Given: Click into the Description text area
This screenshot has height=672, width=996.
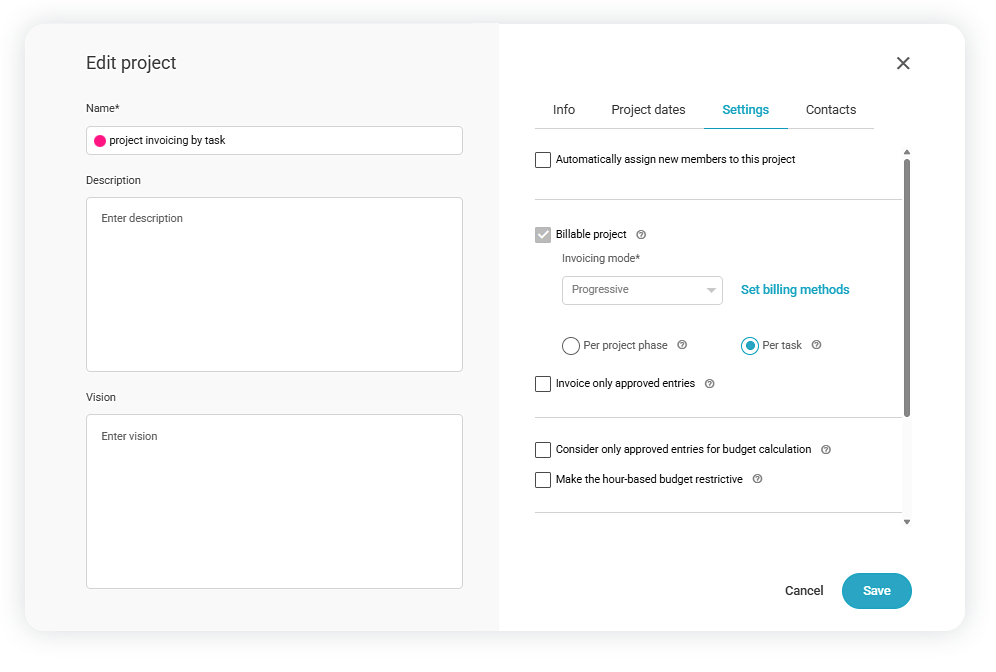Looking at the screenshot, I should pos(274,285).
